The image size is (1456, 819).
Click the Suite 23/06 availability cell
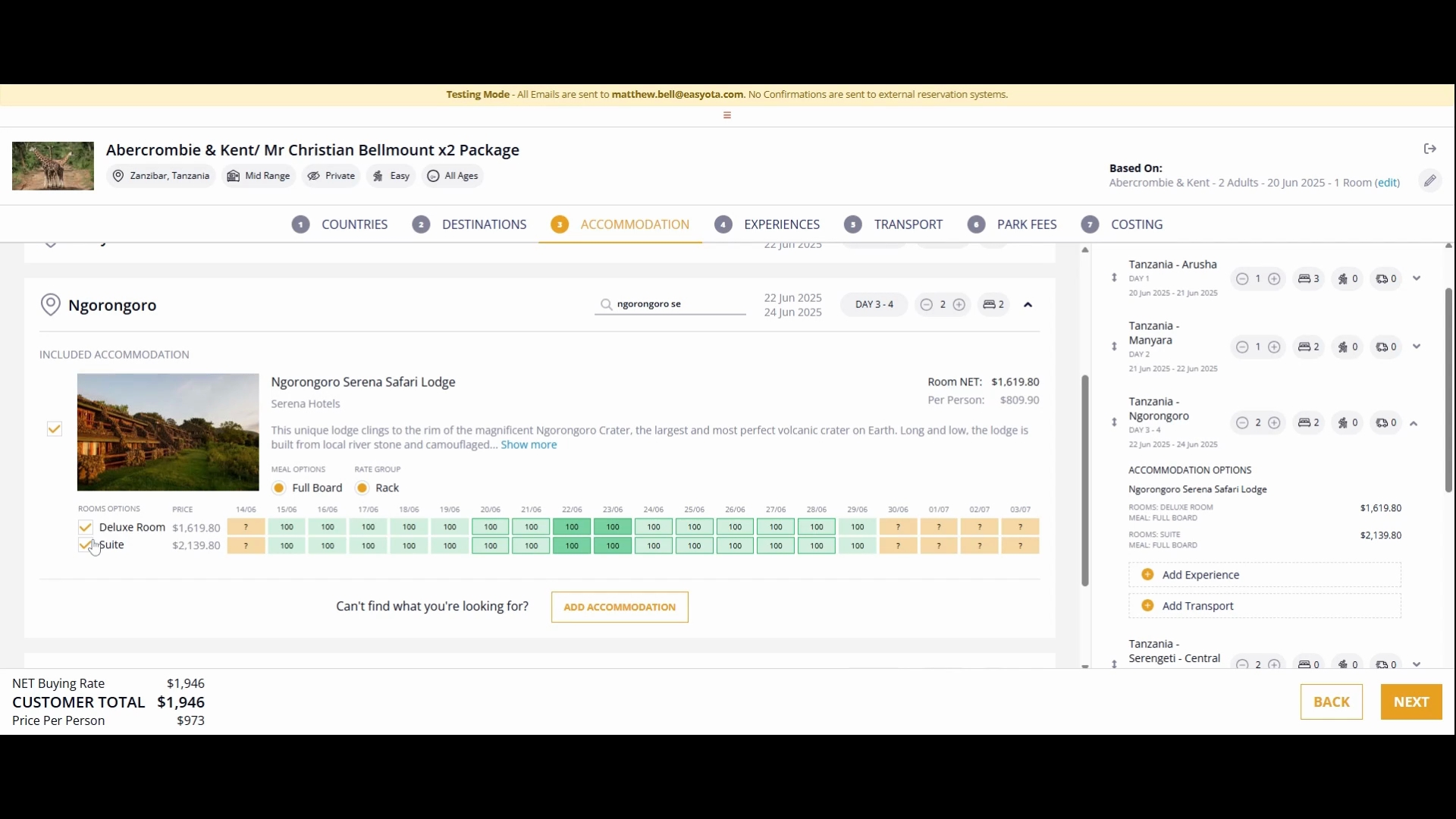pyautogui.click(x=613, y=546)
